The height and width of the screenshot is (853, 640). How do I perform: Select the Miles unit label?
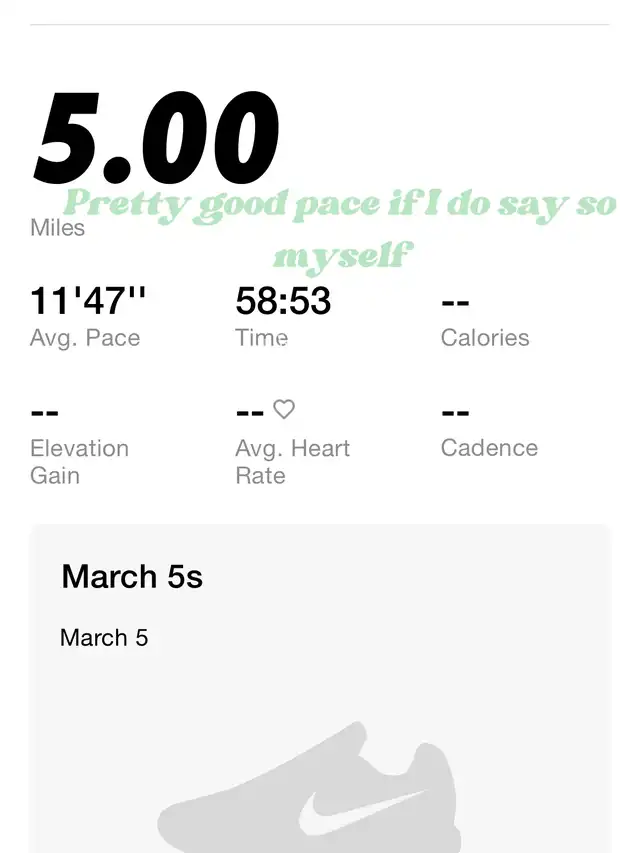point(58,228)
